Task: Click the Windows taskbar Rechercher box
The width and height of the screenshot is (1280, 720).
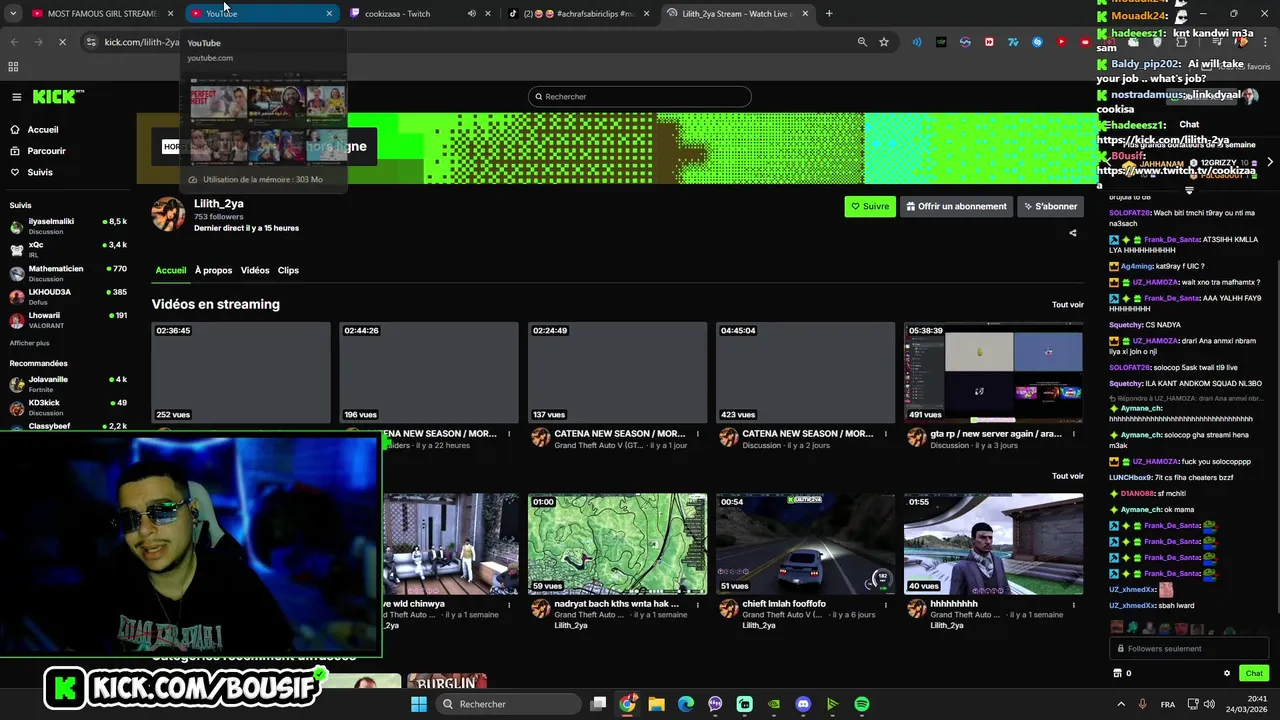Action: pos(510,704)
